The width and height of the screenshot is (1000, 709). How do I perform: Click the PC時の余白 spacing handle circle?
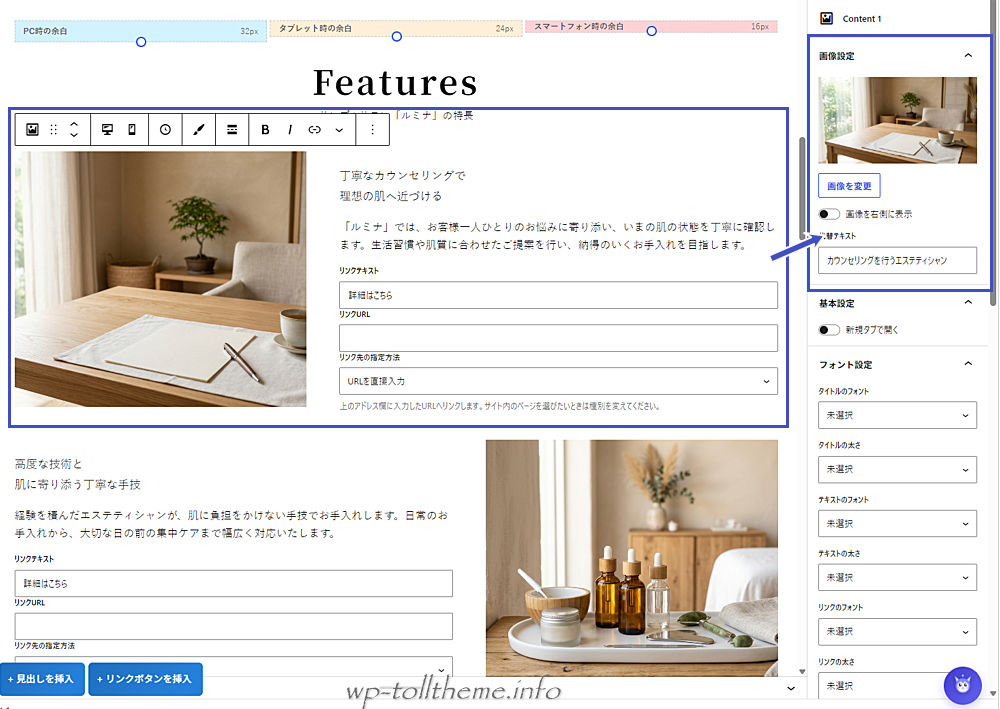tap(142, 42)
